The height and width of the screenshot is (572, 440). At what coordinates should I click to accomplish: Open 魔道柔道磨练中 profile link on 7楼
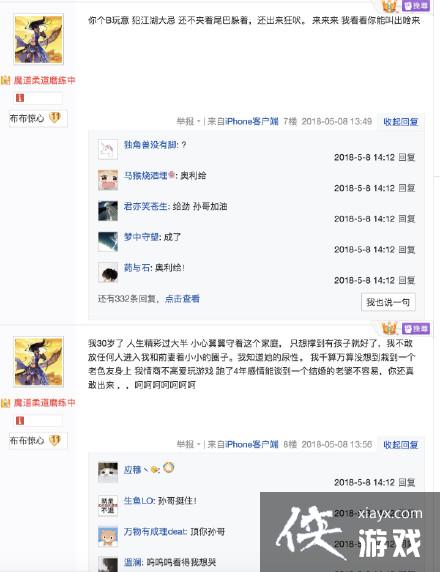click(x=45, y=80)
